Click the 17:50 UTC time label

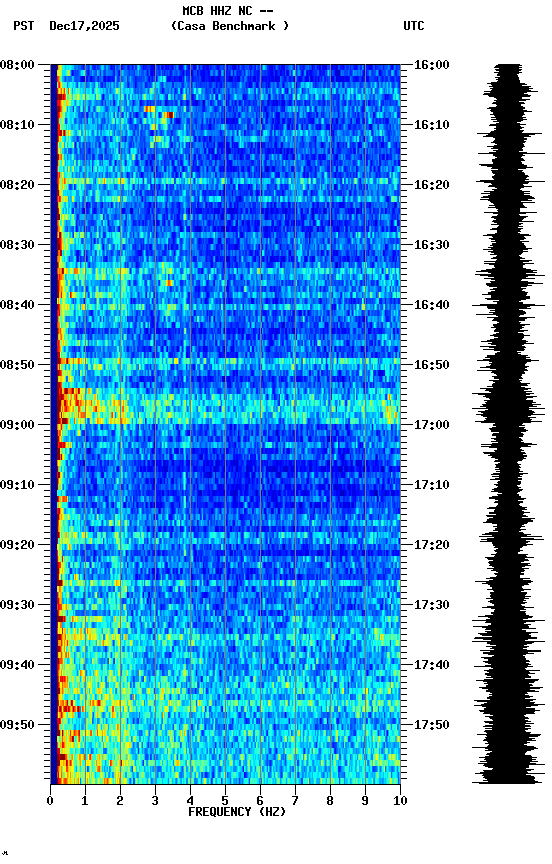click(x=432, y=725)
